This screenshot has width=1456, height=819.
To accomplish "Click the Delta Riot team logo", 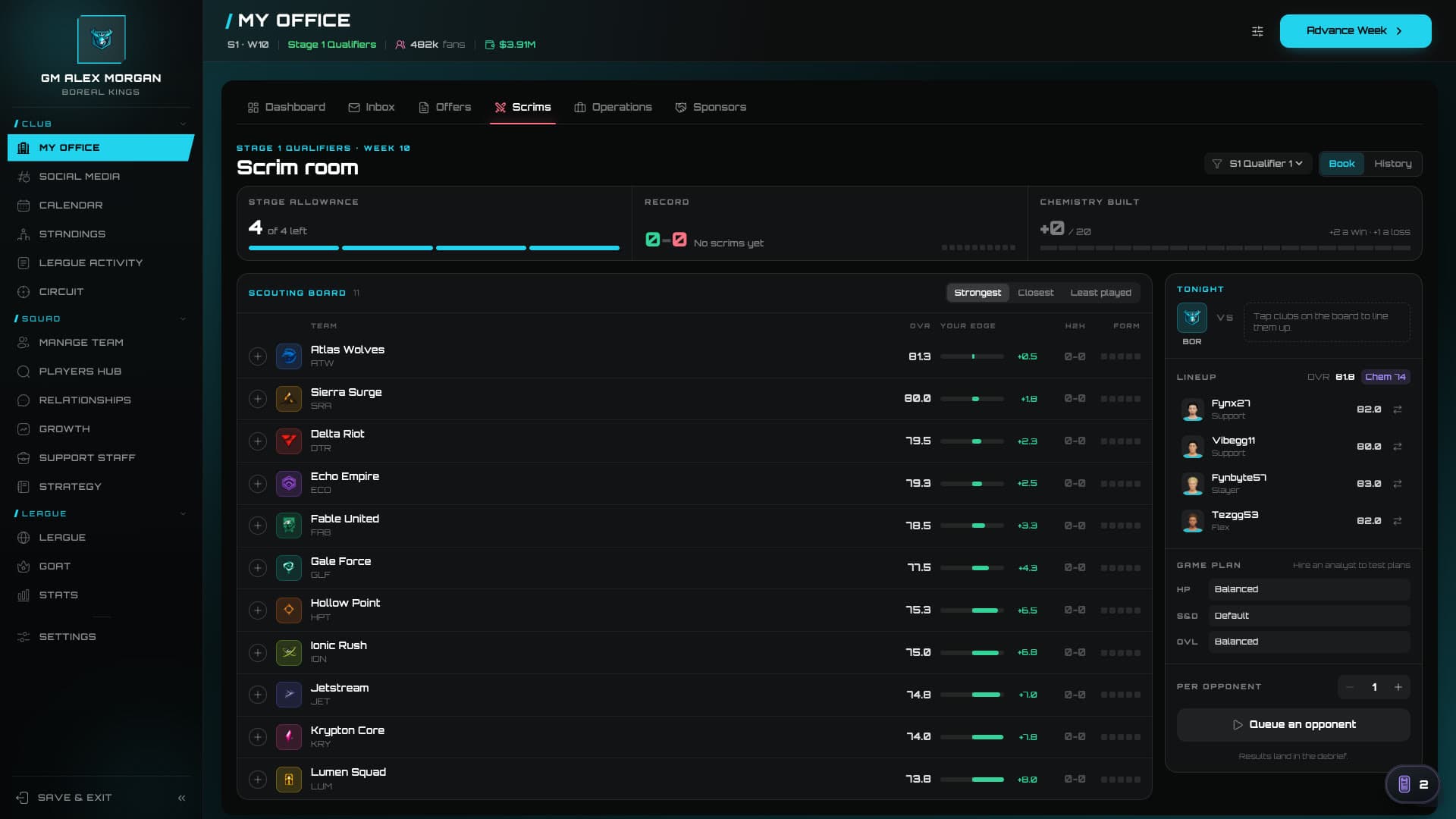I will 289,441.
